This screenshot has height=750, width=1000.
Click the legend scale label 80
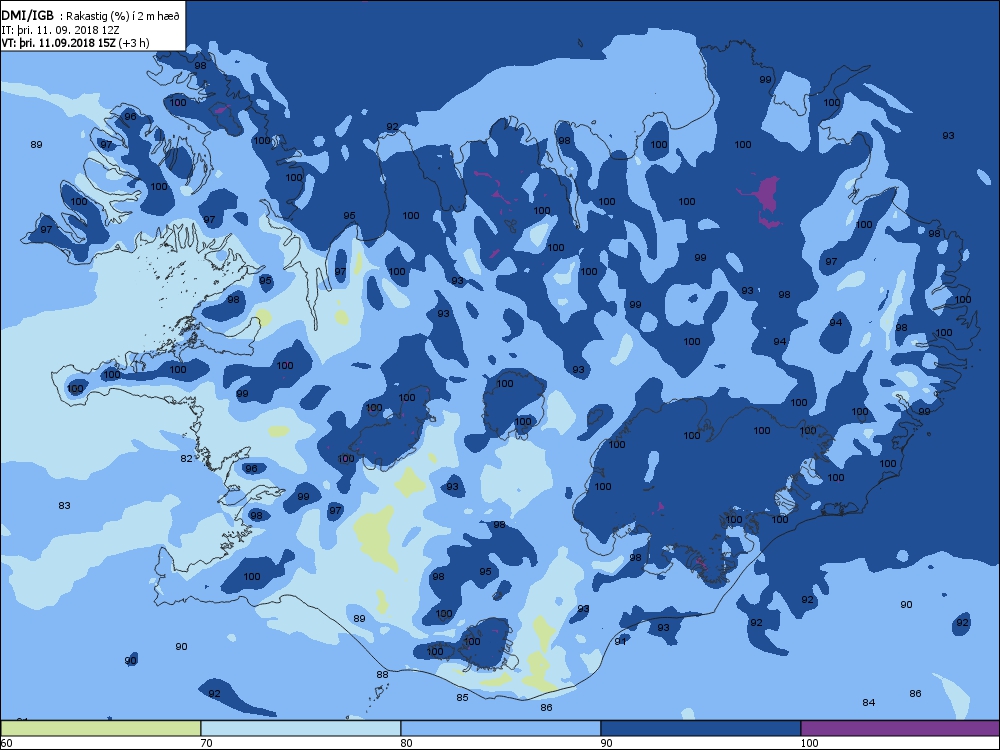(406, 743)
